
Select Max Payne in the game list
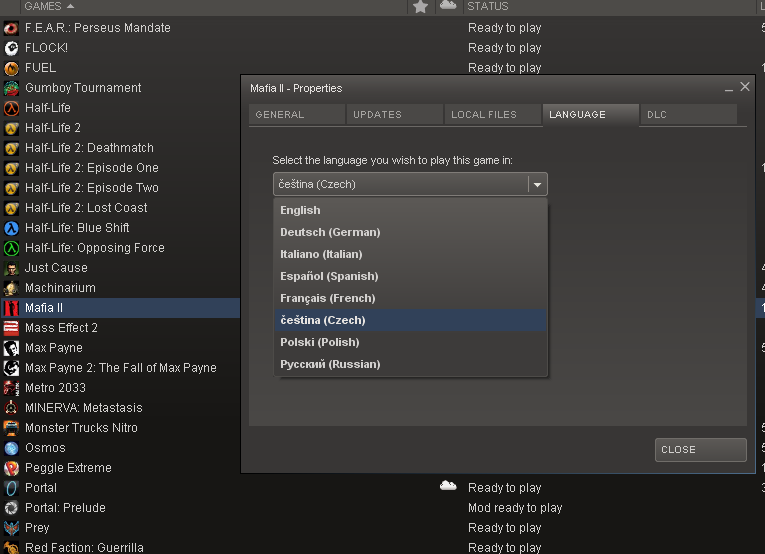[54, 348]
